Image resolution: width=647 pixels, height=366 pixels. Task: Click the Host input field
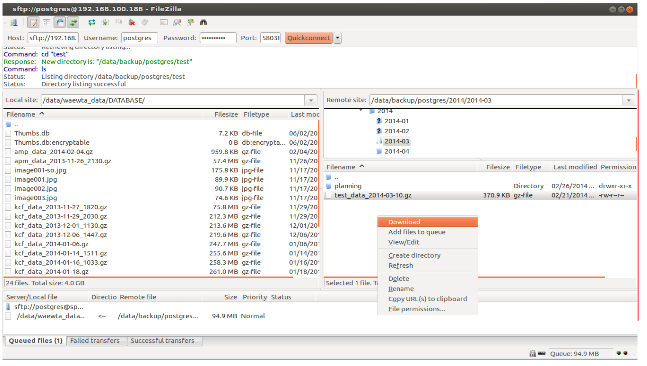pyautogui.click(x=53, y=38)
